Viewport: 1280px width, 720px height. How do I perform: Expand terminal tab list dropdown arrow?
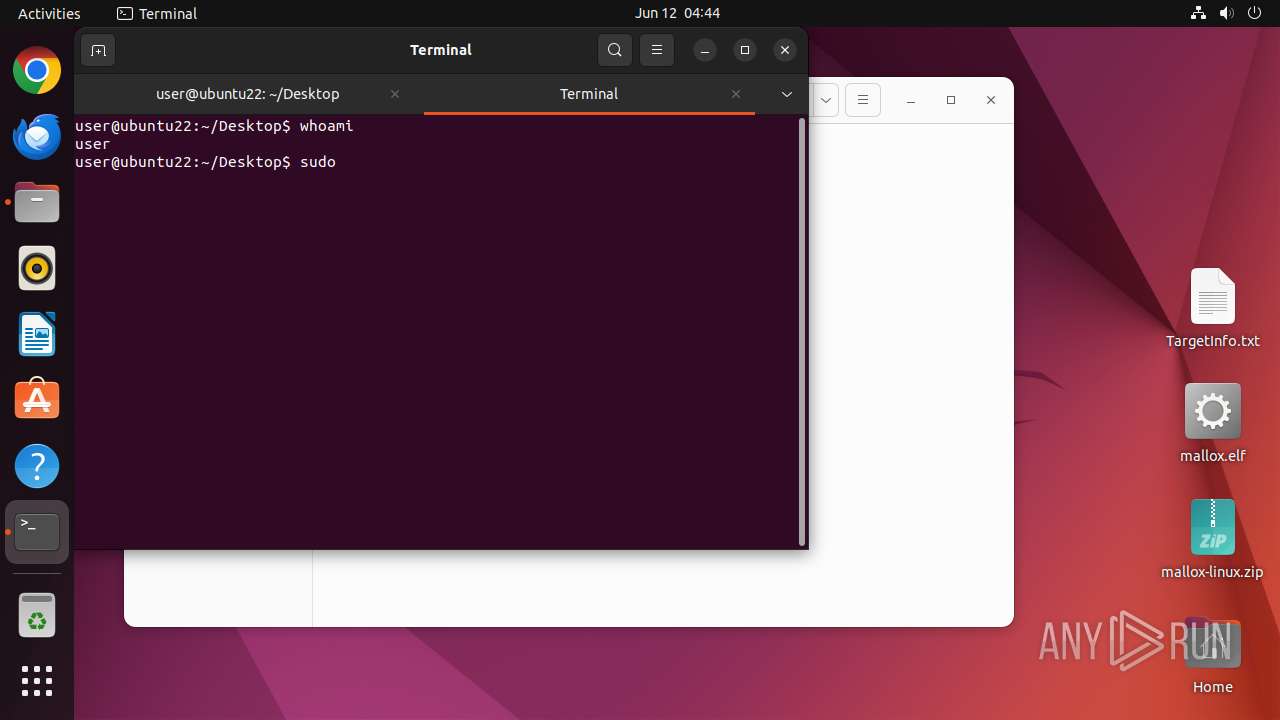pos(787,94)
